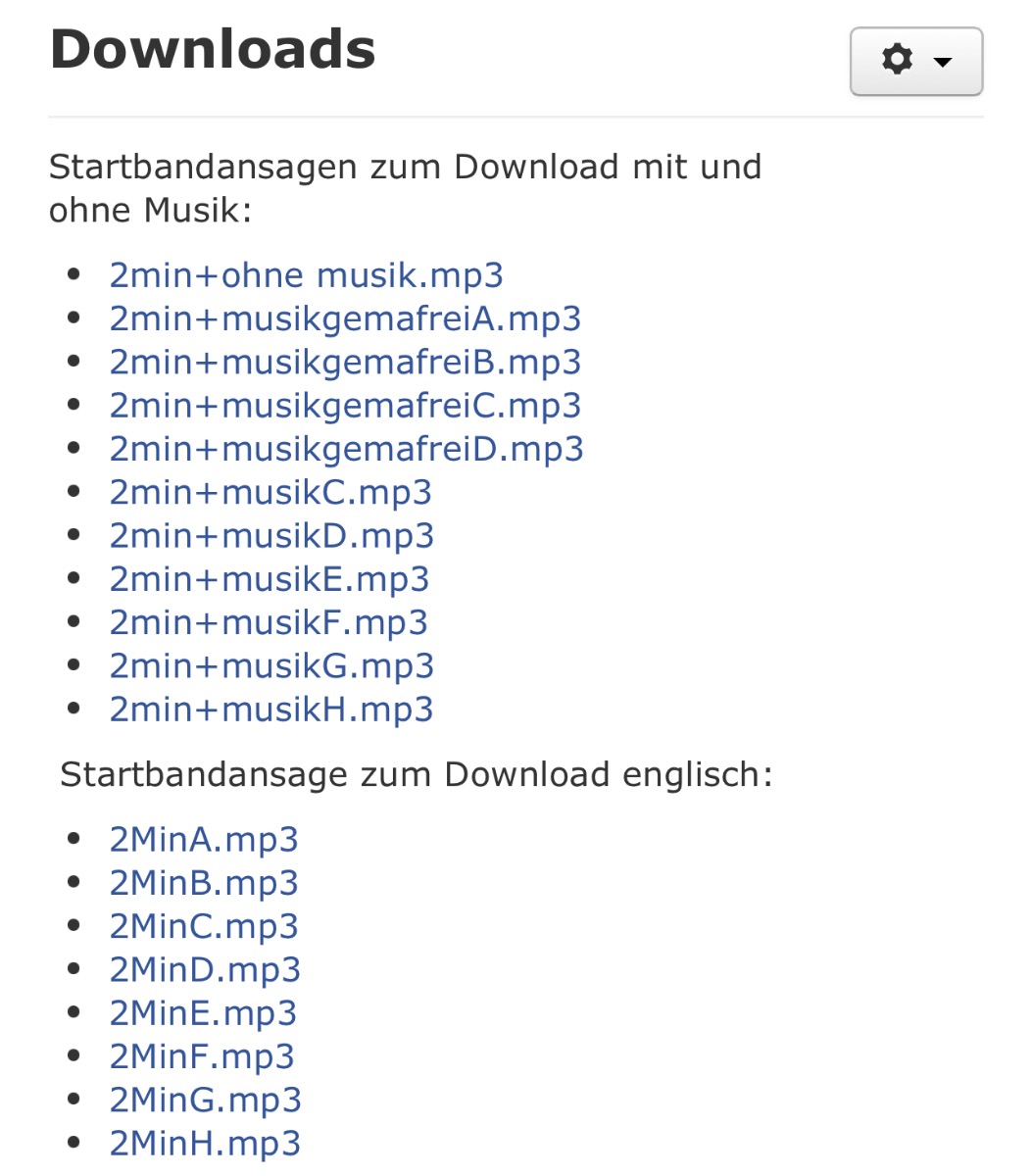Click the 2min+musikH.mp3 link
Viewport: 1032px width, 1176px height.
pos(271,710)
